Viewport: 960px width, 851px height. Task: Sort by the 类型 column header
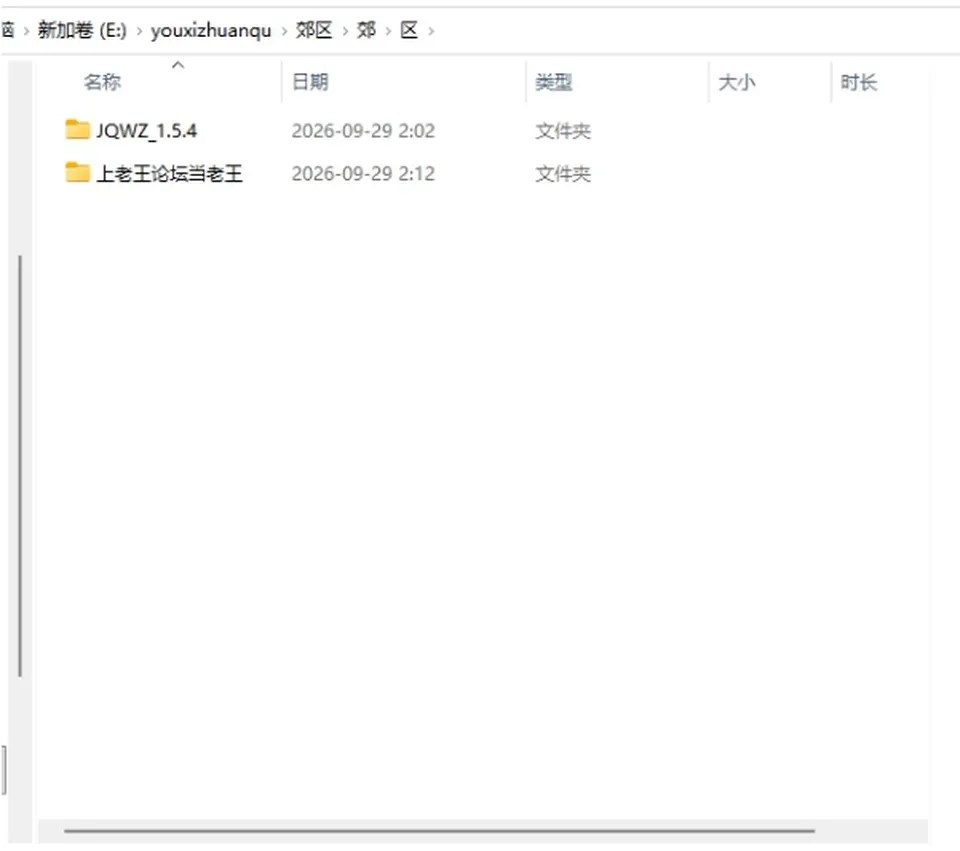(554, 81)
